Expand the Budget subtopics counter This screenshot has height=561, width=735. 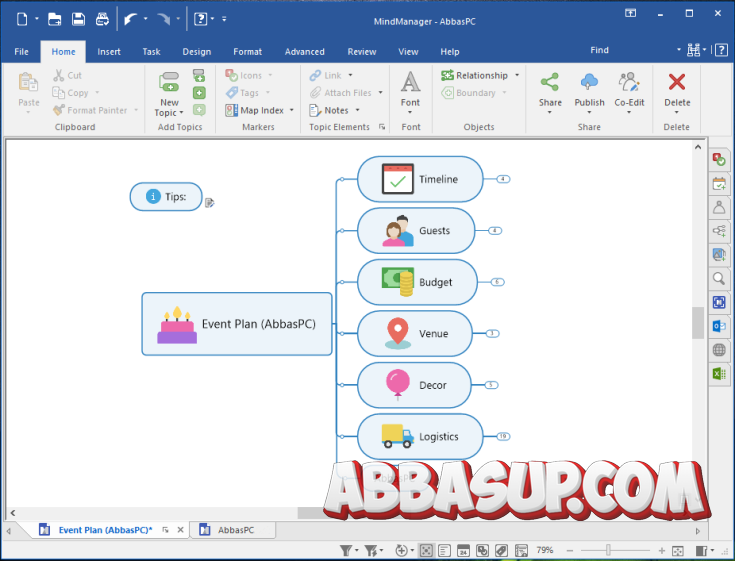[x=497, y=282]
